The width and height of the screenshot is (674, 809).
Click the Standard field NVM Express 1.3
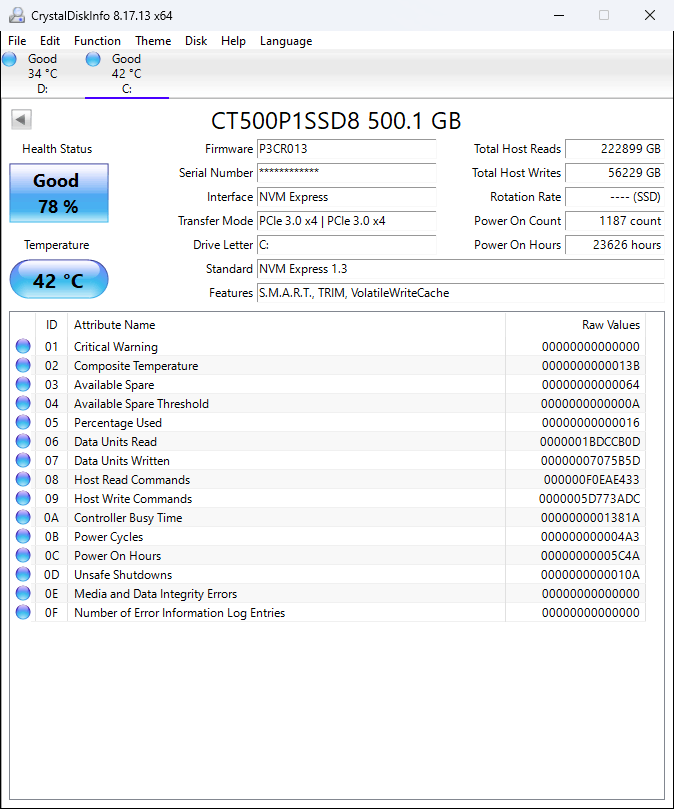tap(460, 269)
